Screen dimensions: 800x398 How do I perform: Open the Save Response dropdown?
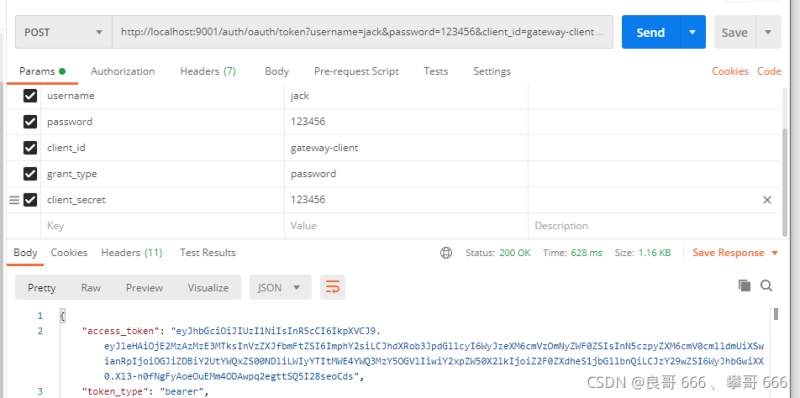[735, 253]
